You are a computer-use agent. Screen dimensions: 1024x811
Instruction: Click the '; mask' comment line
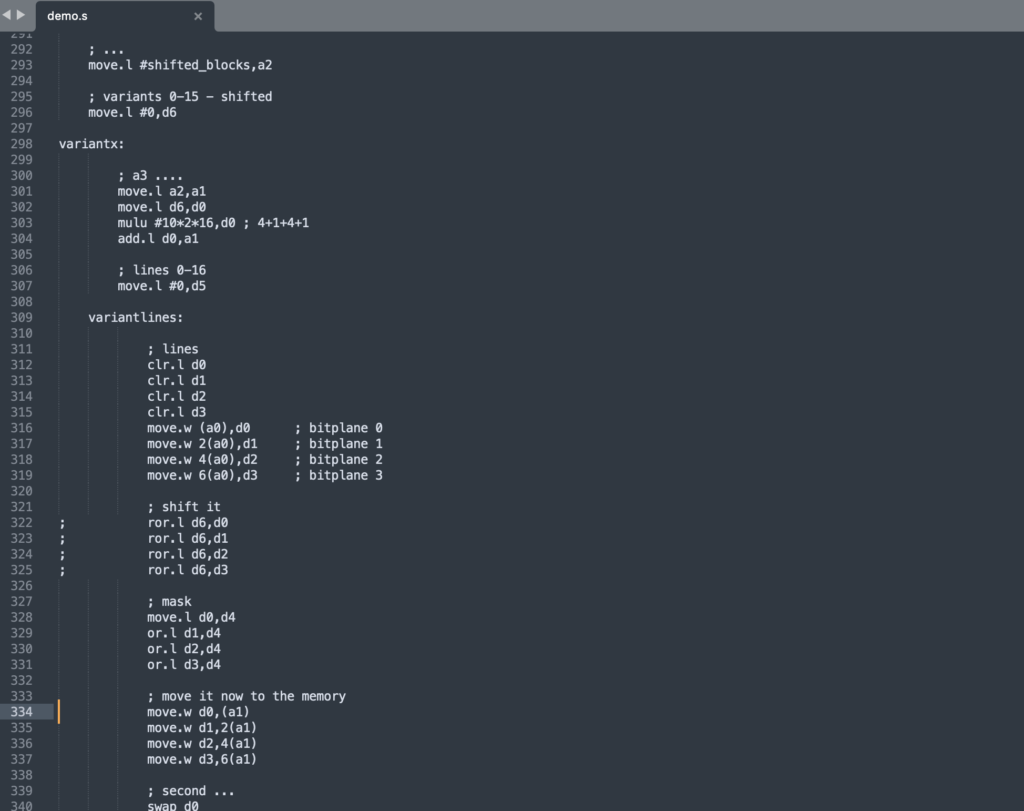coord(169,602)
